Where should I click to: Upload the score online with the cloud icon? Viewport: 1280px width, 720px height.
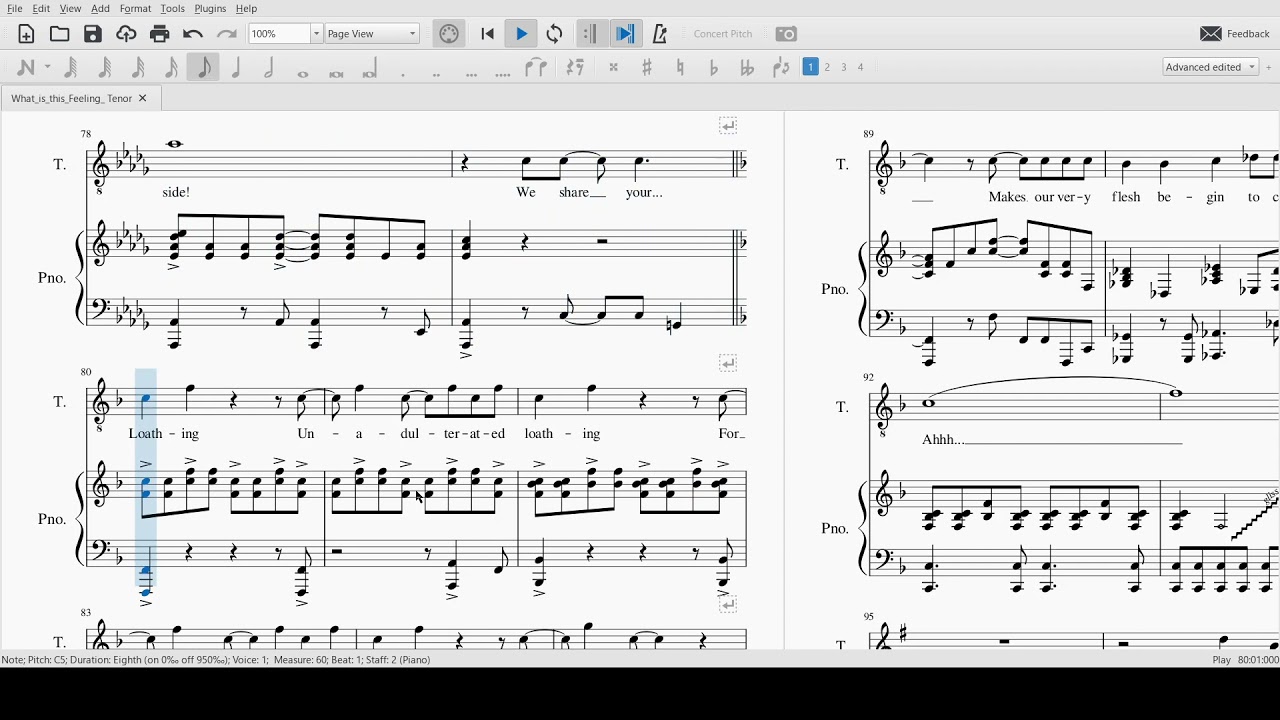click(x=126, y=34)
